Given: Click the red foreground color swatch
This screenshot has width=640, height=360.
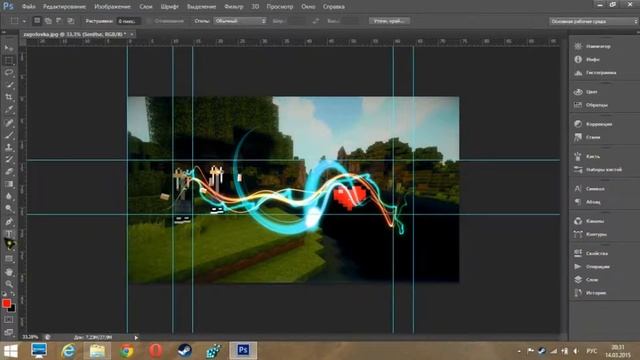Looking at the screenshot, I should 6,303.
